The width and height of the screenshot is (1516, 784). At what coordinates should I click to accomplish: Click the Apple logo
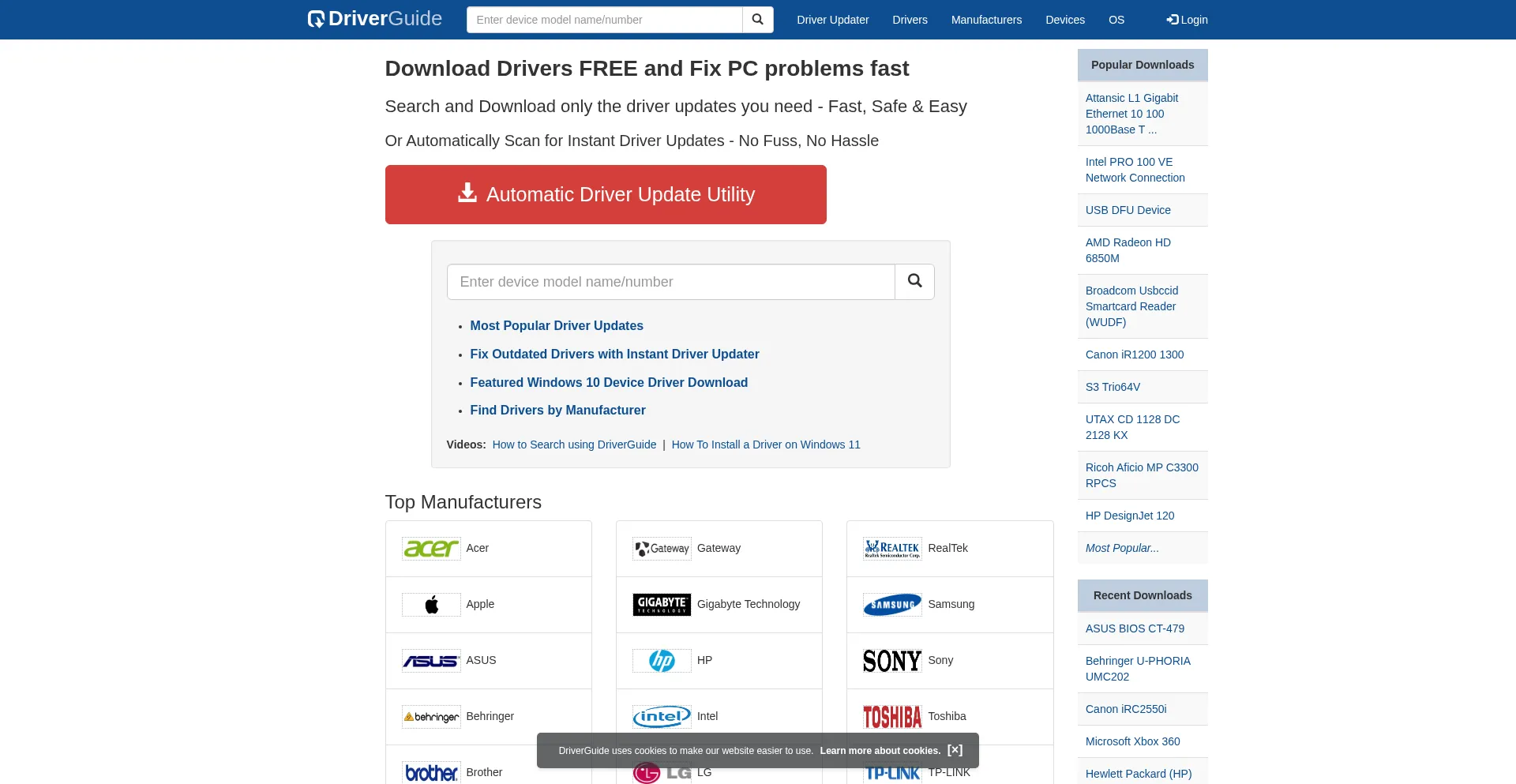pos(431,605)
